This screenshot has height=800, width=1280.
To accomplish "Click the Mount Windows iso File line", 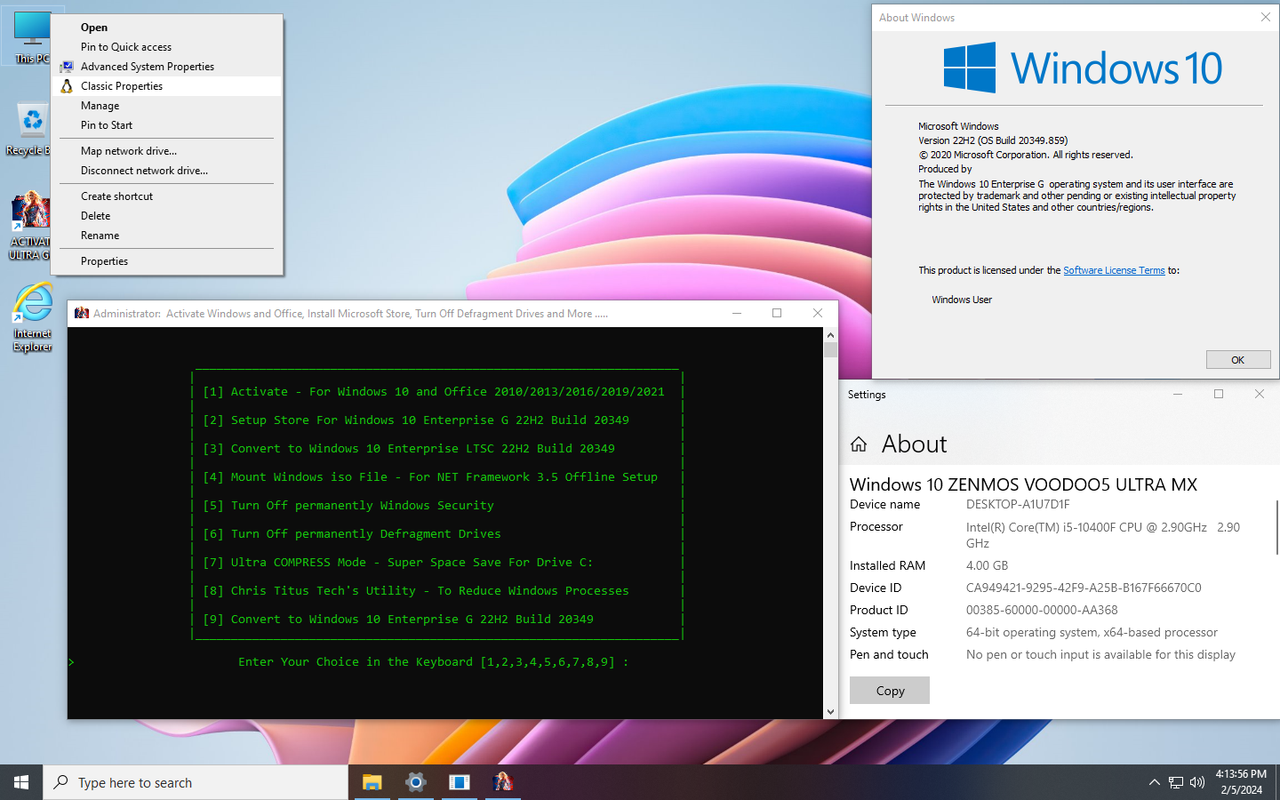I will tap(430, 477).
